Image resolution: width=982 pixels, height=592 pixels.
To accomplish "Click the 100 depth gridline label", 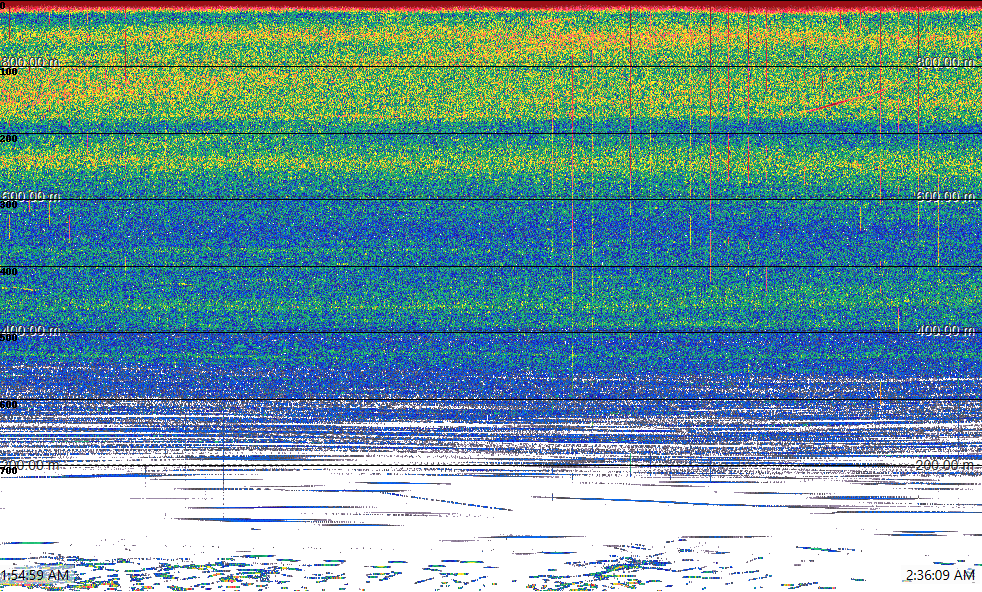I will 9,72.
